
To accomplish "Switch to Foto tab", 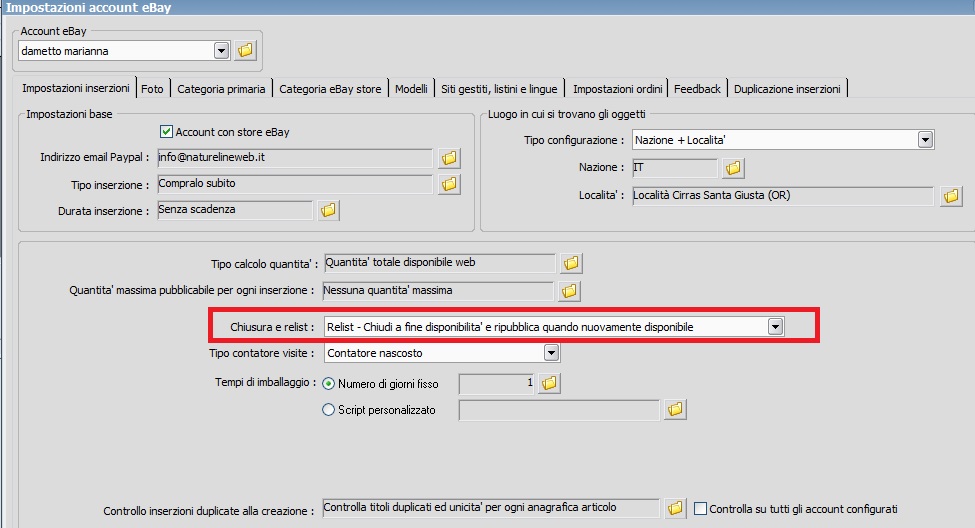I will pos(152,89).
